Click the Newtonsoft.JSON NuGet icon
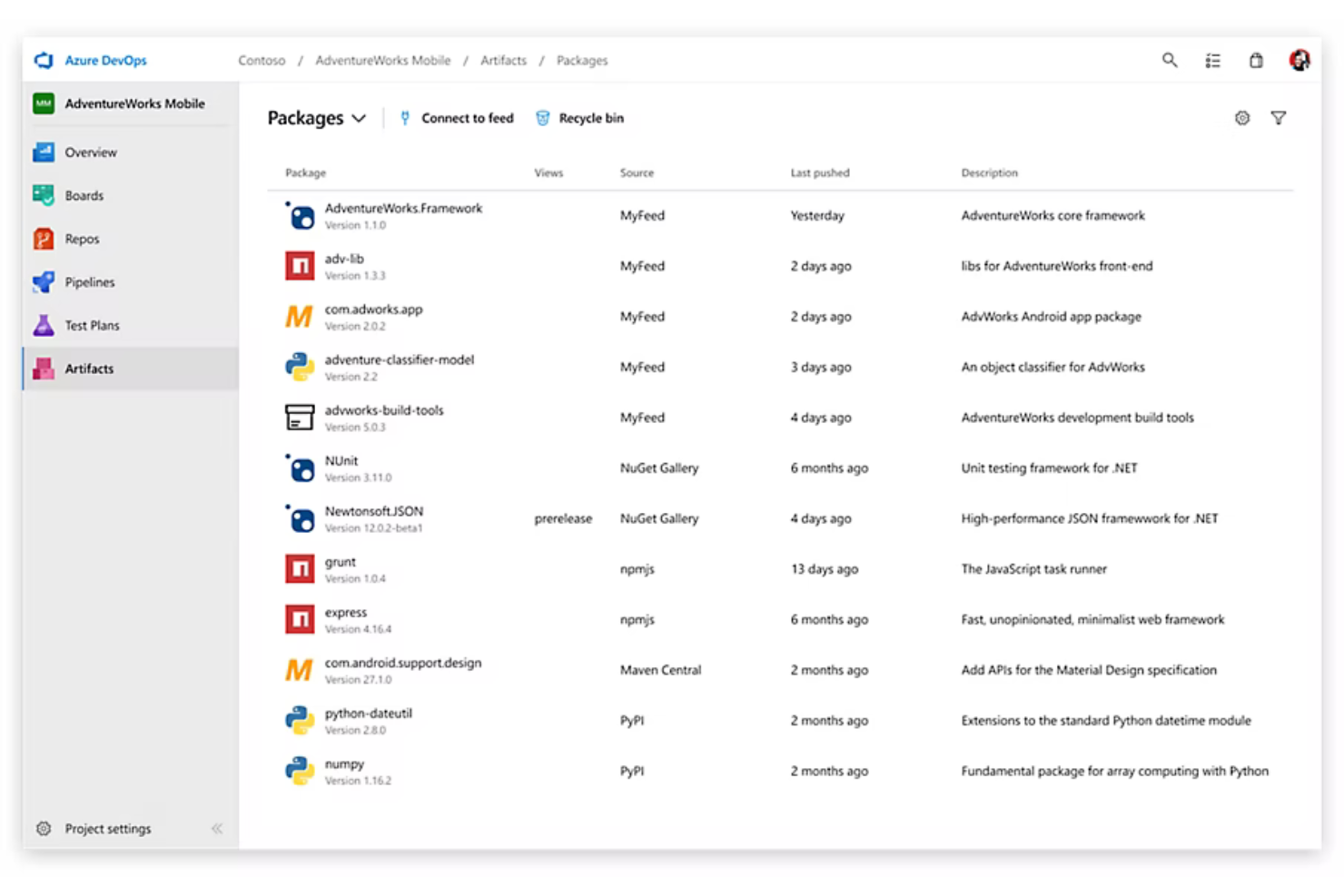Screen dimensions: 1344x896 [x=300, y=519]
